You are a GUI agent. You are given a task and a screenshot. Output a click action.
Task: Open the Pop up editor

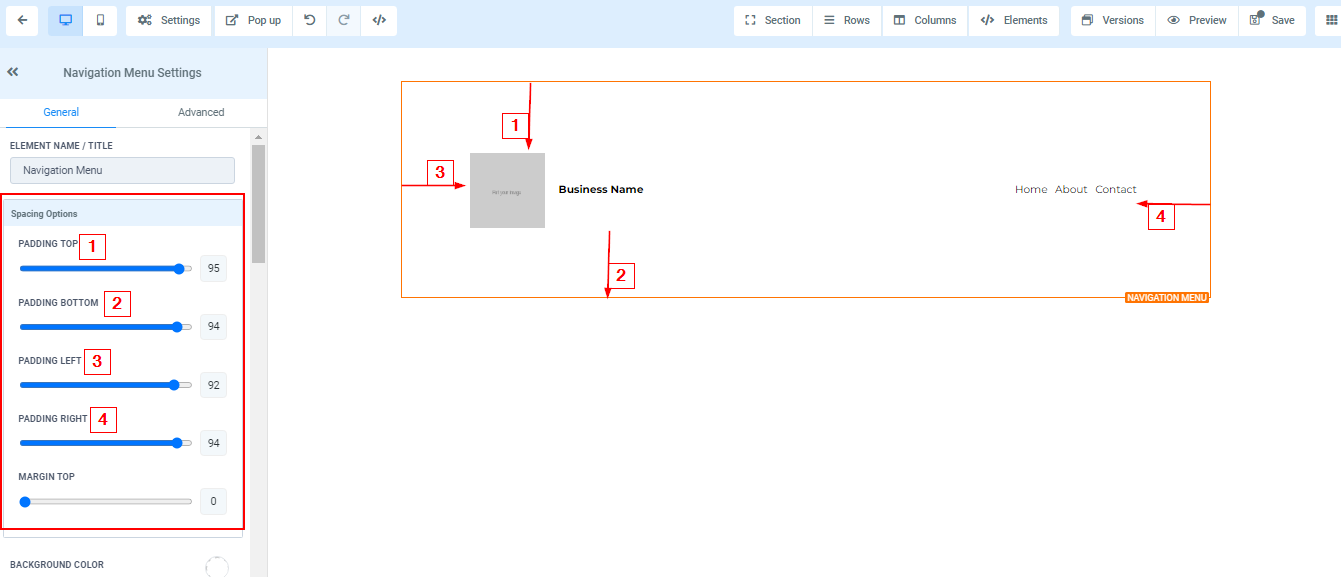click(x=253, y=20)
